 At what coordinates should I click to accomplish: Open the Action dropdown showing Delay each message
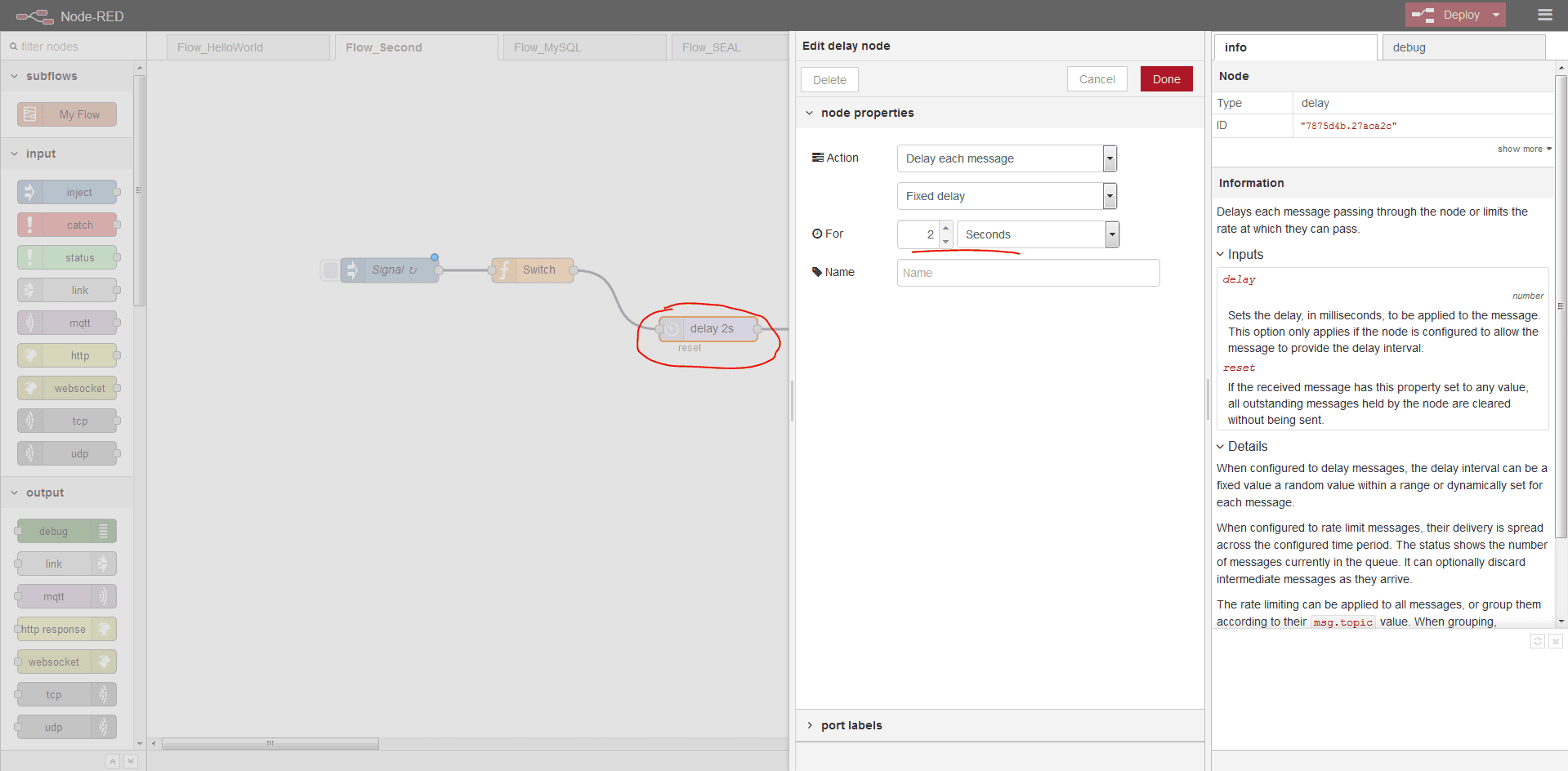[x=1006, y=158]
